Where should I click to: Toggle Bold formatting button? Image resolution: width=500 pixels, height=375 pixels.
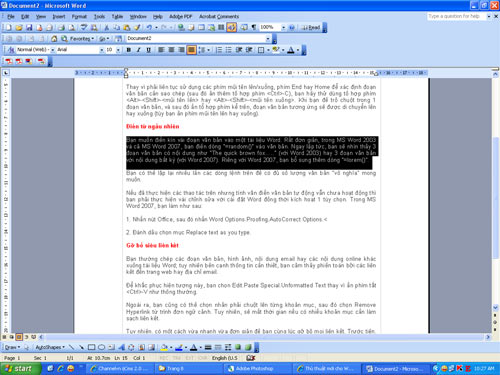point(129,50)
